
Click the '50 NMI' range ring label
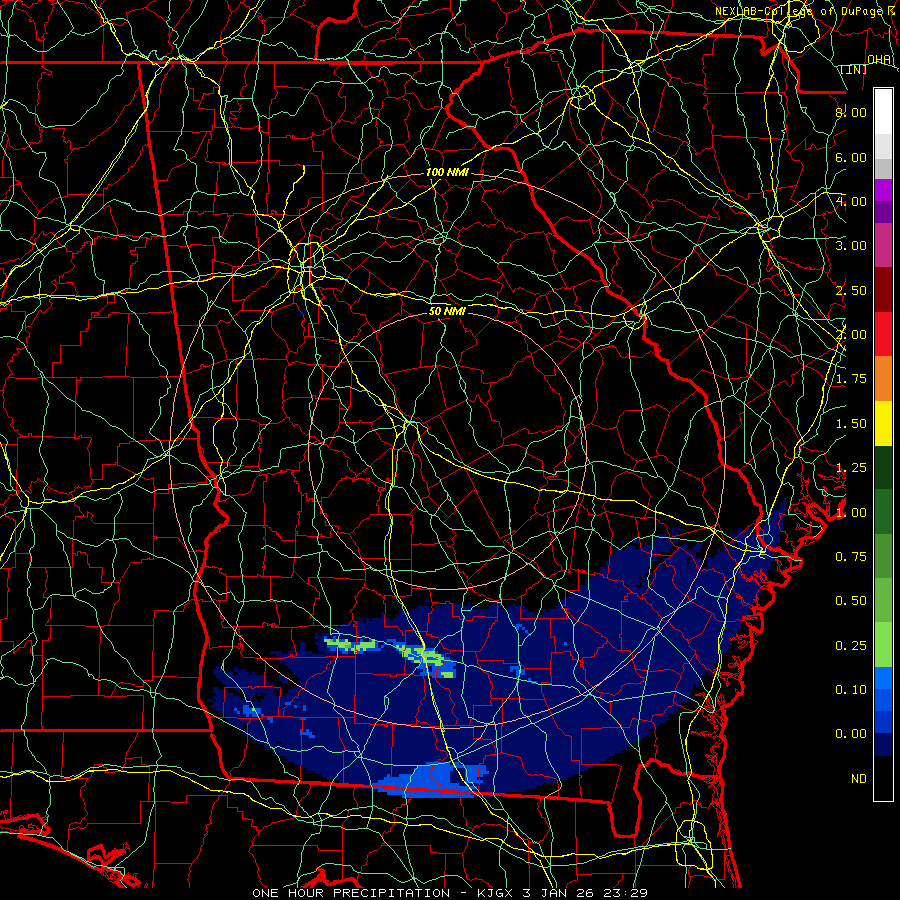[x=447, y=311]
